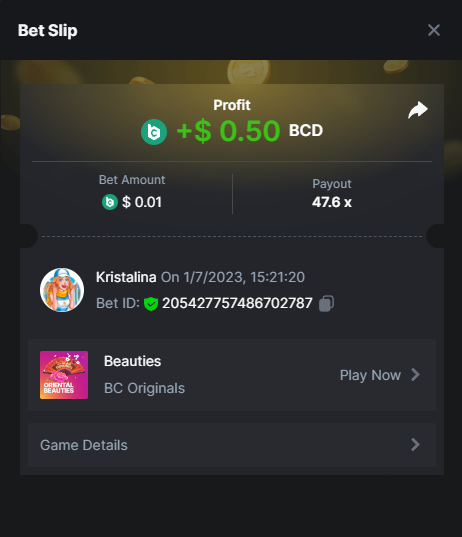Viewport: 462px width, 537px height.
Task: Select the Beauties game title
Action: (133, 361)
